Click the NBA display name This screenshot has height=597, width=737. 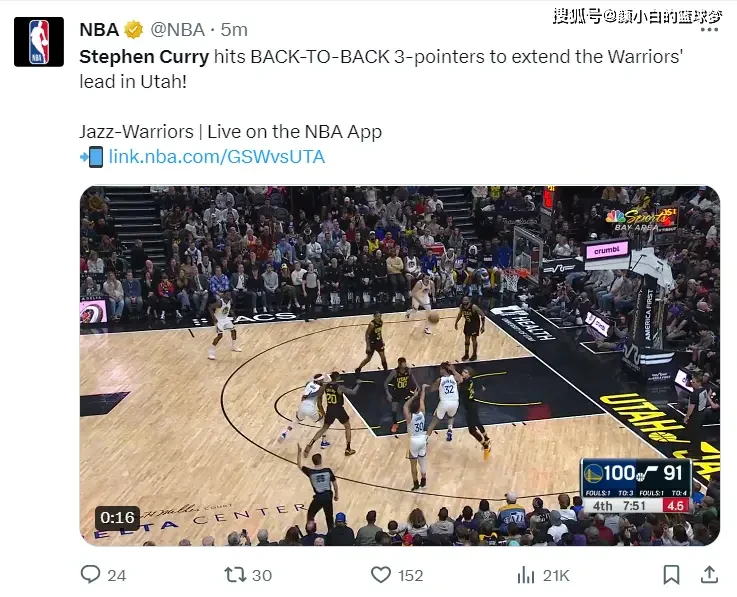(99, 30)
